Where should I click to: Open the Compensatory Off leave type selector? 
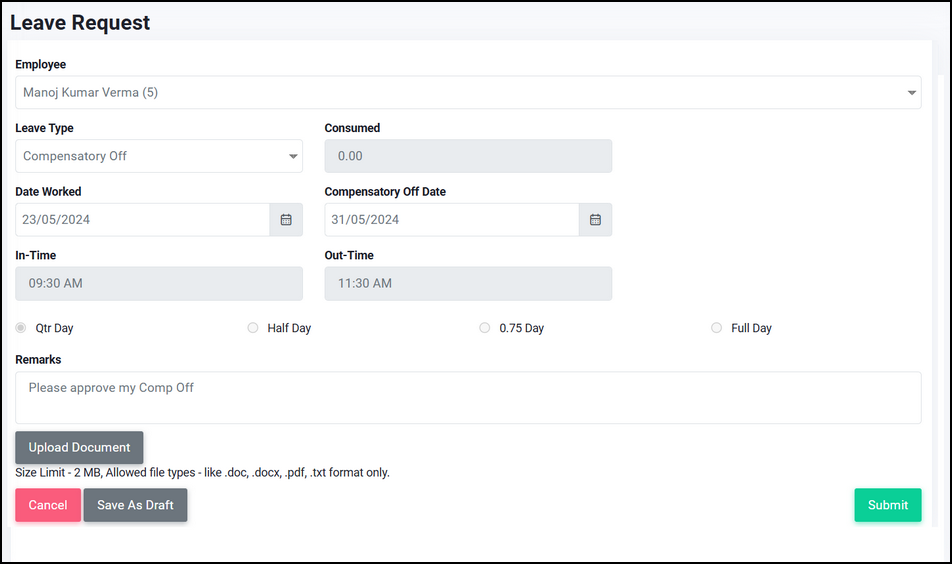[x=159, y=156]
